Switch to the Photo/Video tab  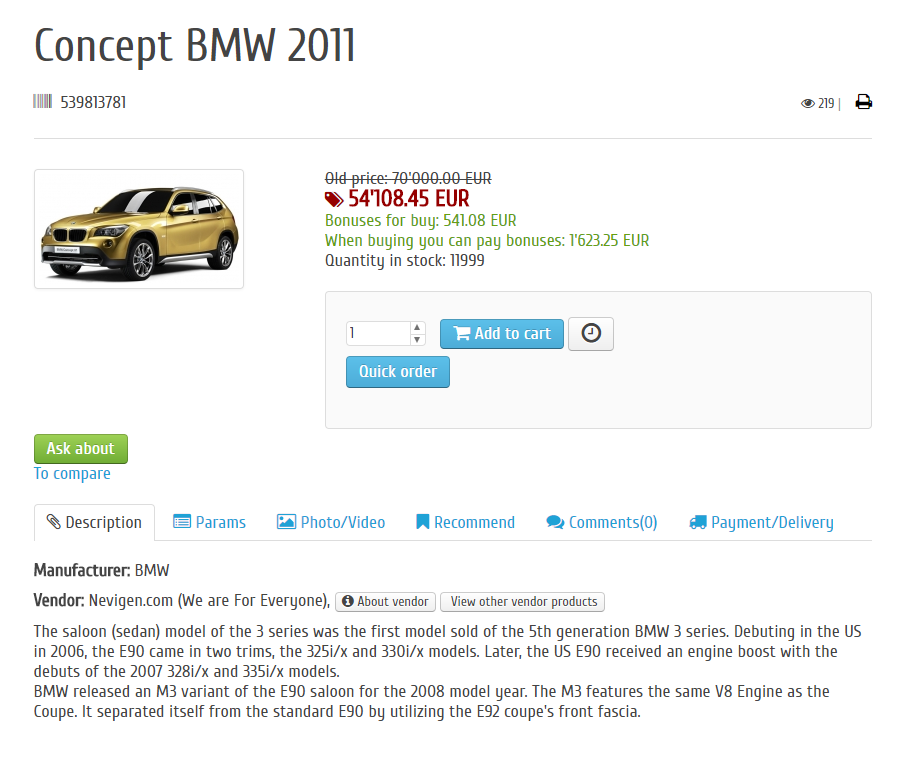point(331,522)
